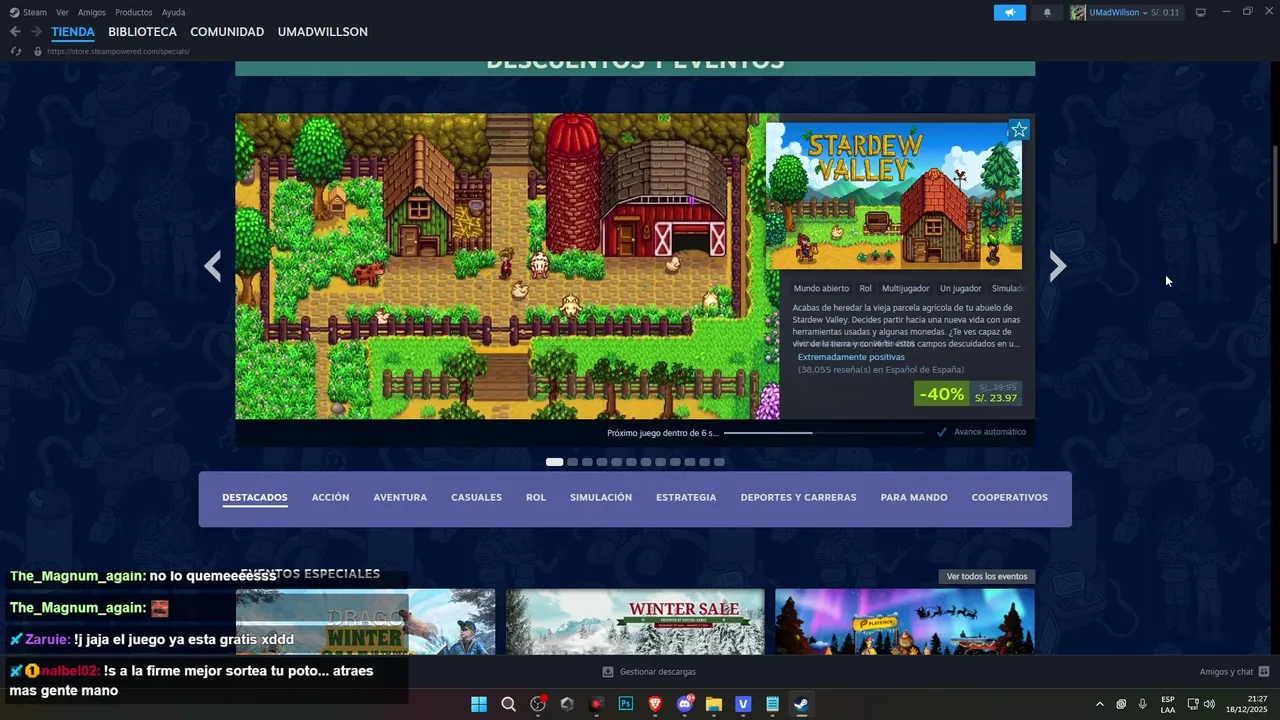Viewport: 1280px width, 720px height.
Task: Click the Steam taskbar icon
Action: pos(802,704)
